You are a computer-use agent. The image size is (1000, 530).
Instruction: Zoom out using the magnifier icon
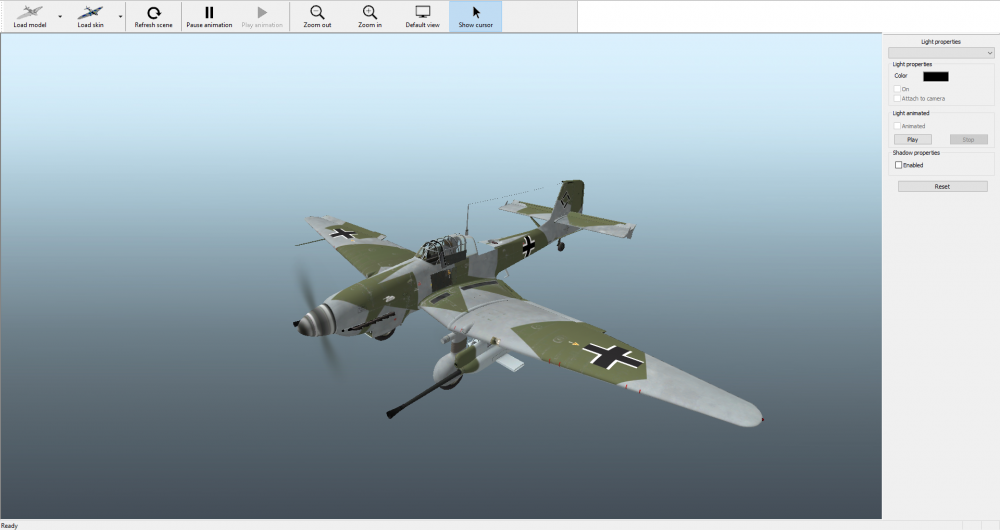click(x=317, y=13)
